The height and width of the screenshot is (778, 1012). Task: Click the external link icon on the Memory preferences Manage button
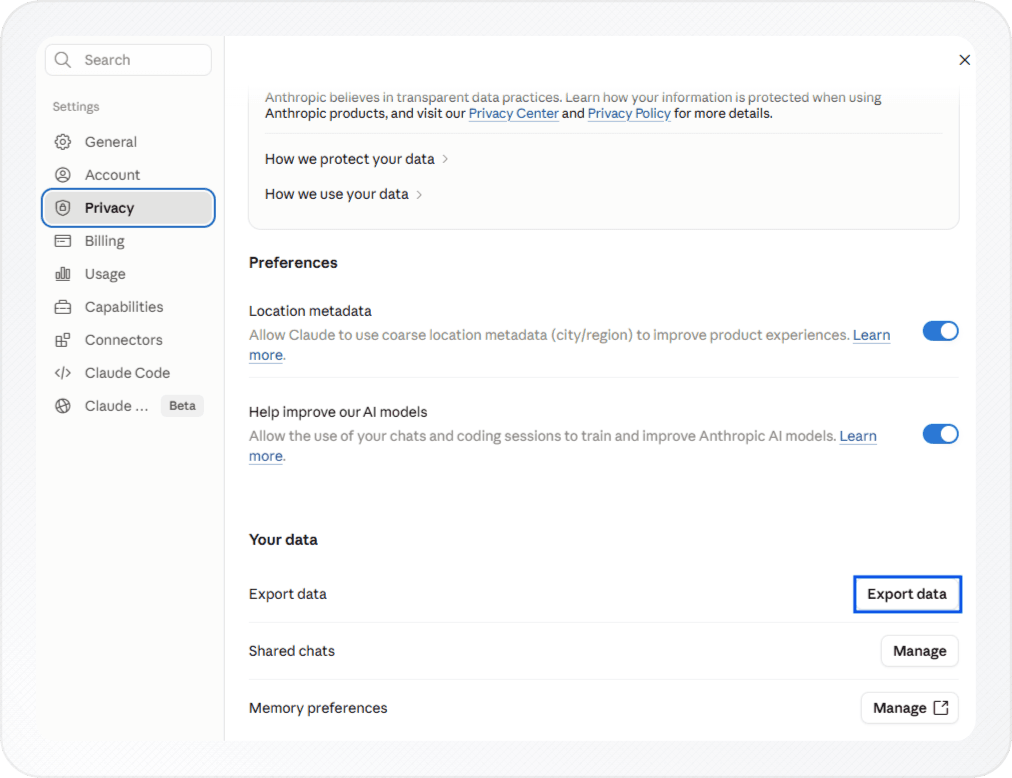click(941, 708)
